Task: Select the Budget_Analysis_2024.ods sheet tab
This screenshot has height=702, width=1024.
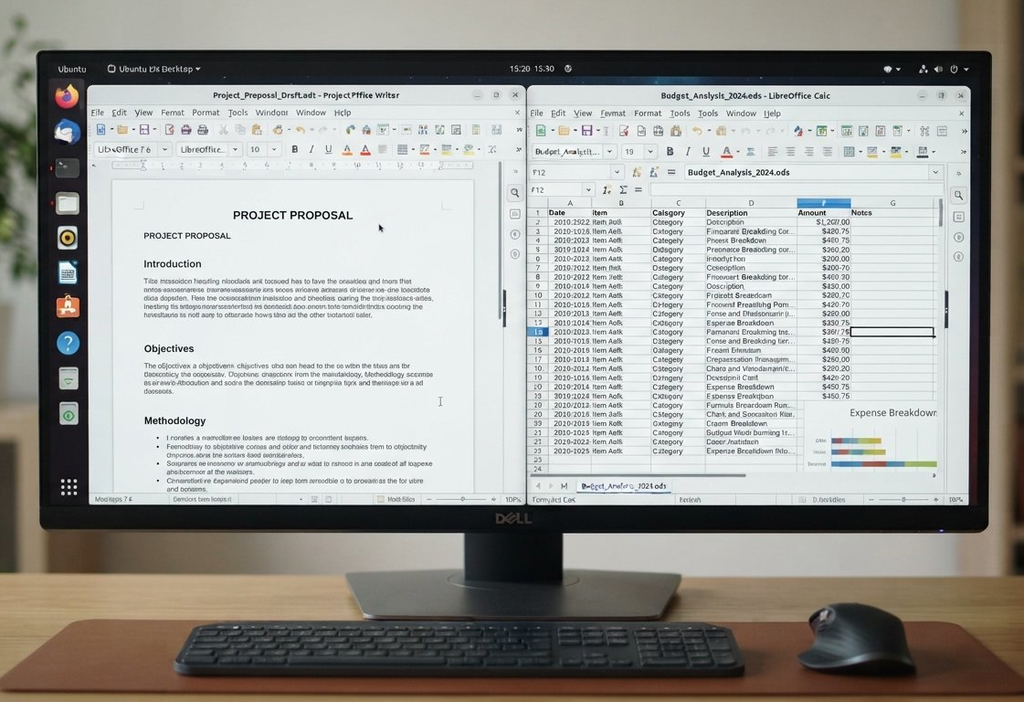Action: pyautogui.click(x=624, y=486)
